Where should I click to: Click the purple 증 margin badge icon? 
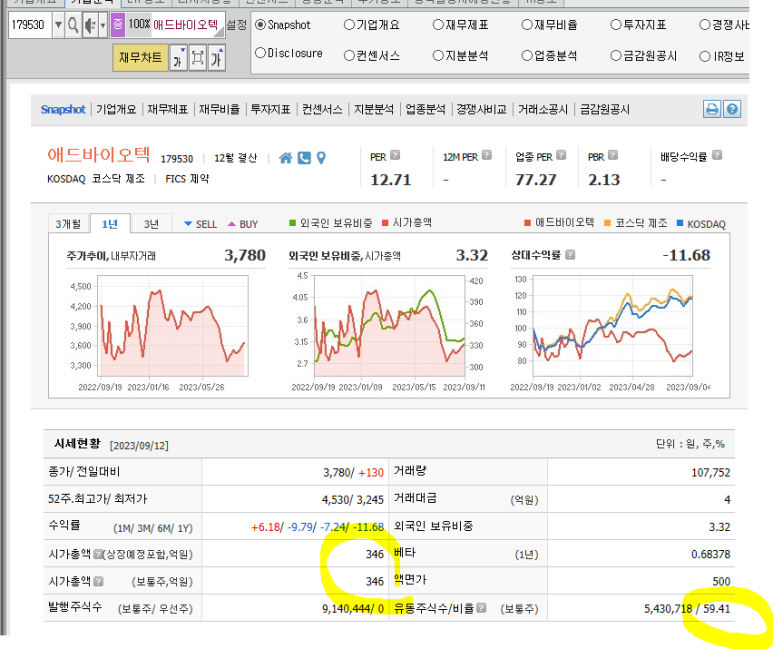click(x=117, y=25)
